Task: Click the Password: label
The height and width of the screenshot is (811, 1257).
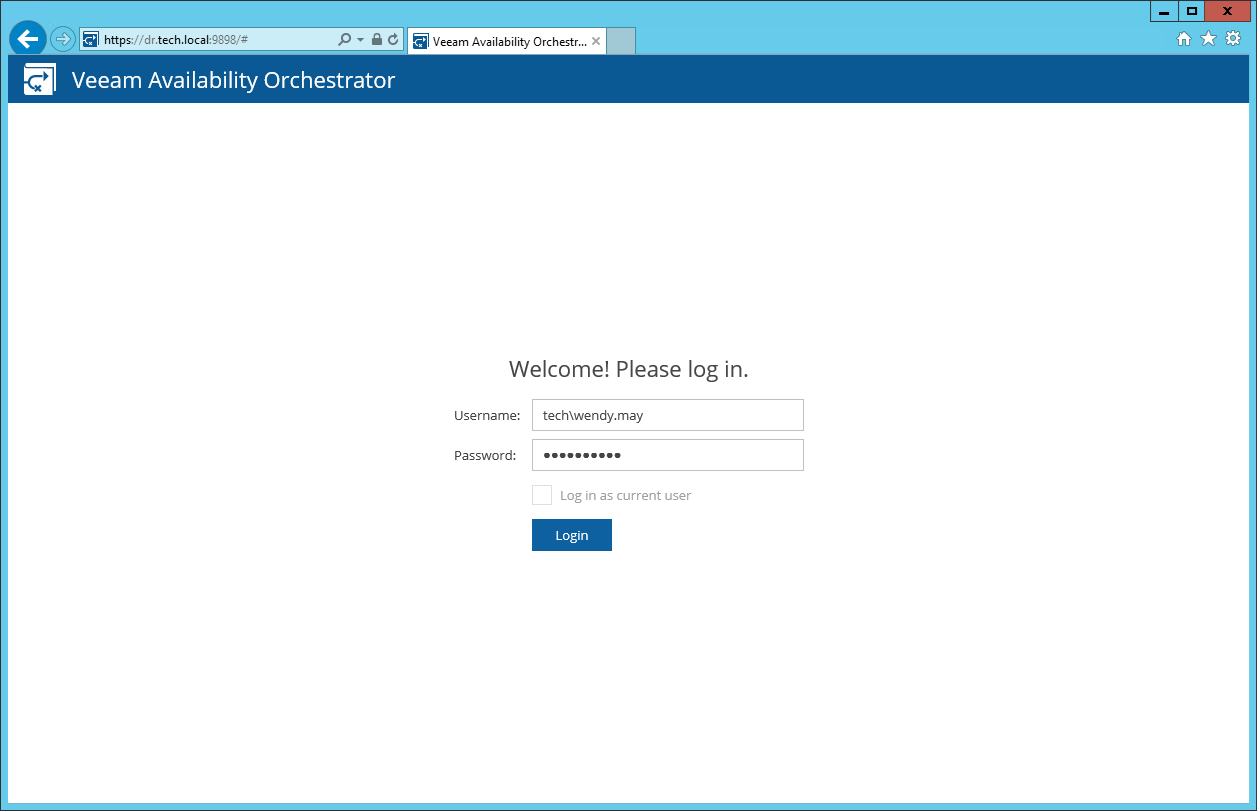Action: pos(485,455)
